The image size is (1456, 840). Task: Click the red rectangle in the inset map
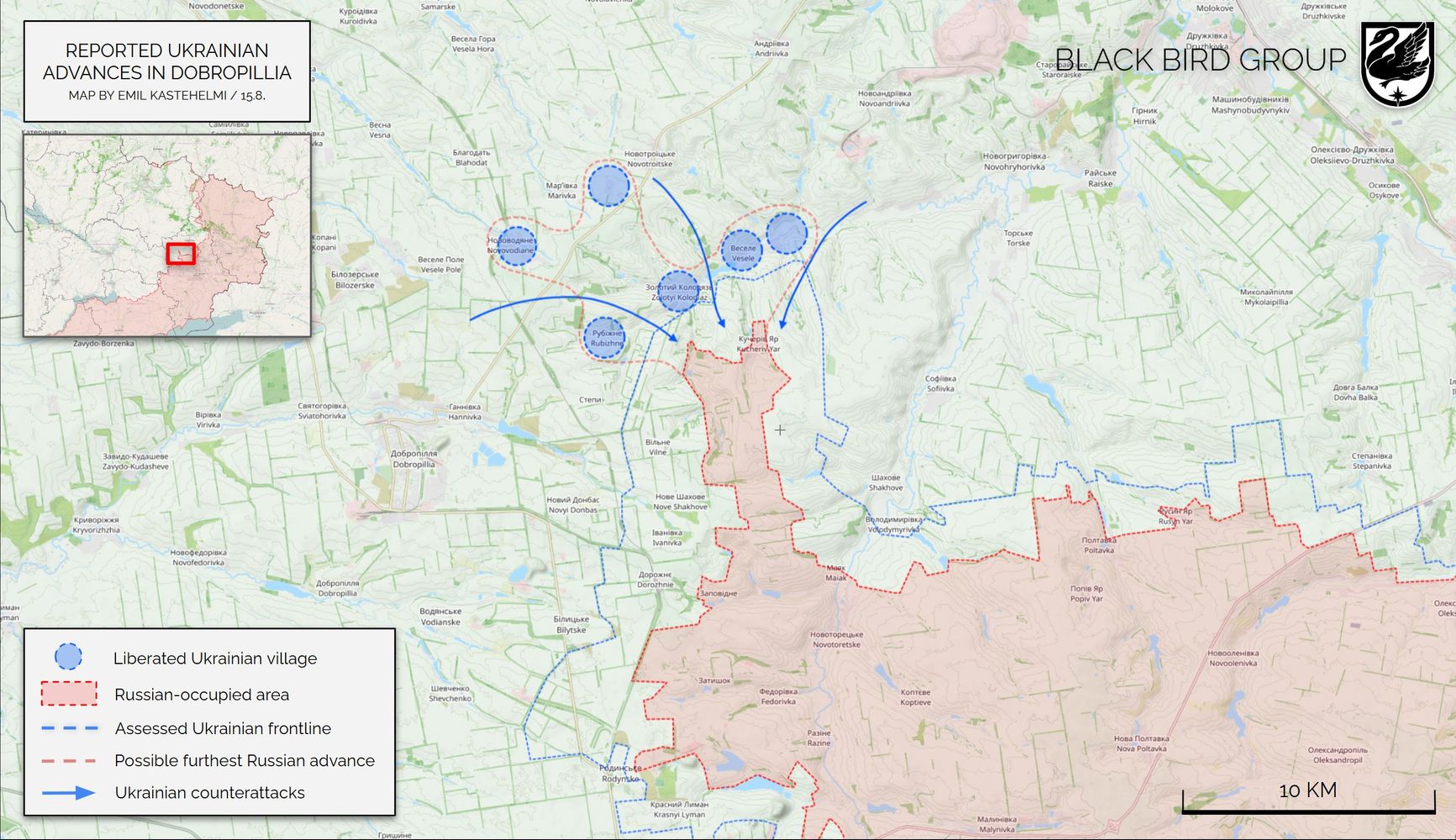pos(181,253)
